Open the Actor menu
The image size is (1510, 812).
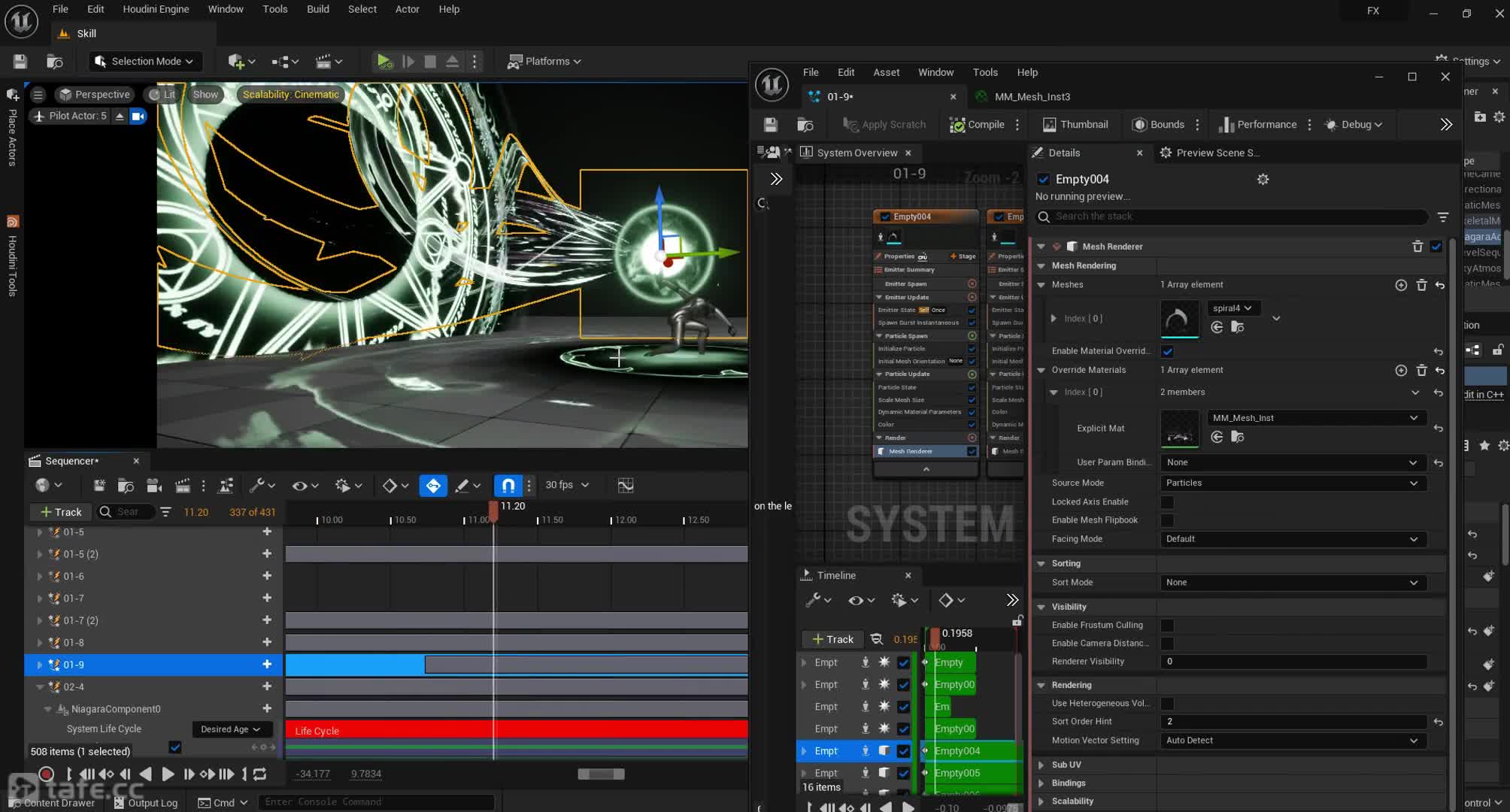tap(407, 9)
